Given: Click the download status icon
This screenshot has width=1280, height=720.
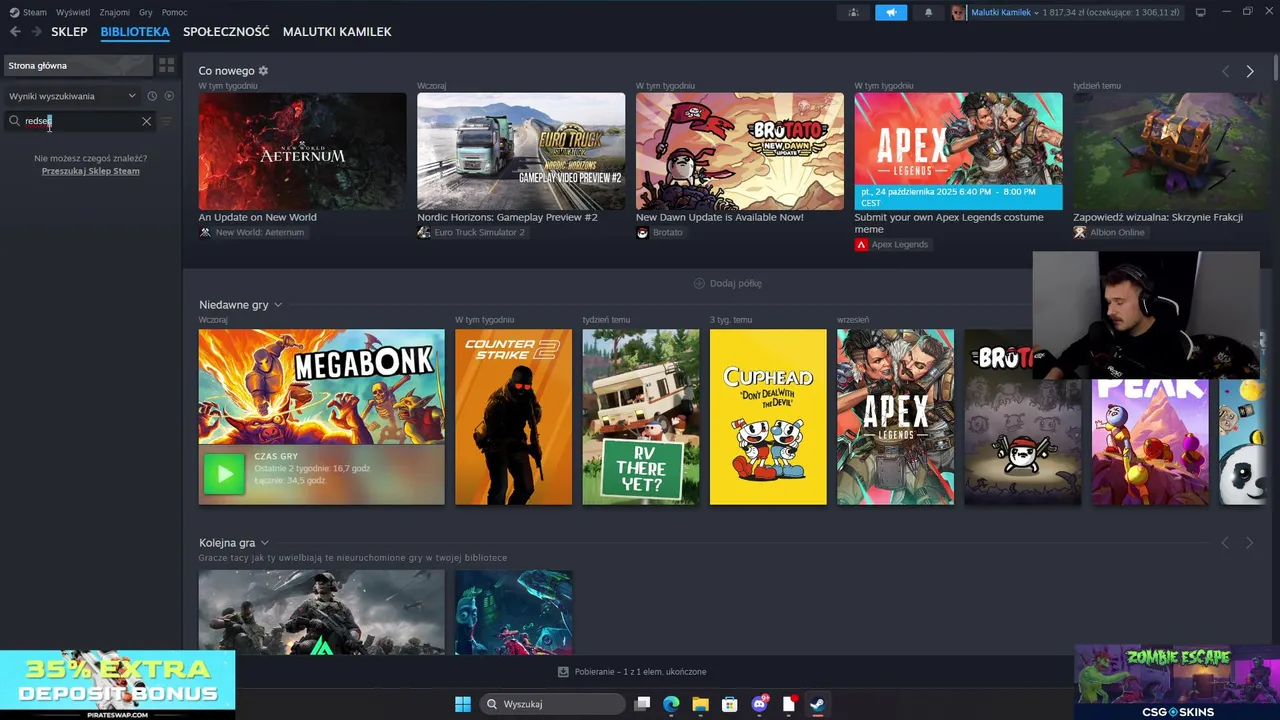Looking at the screenshot, I should click(563, 672).
